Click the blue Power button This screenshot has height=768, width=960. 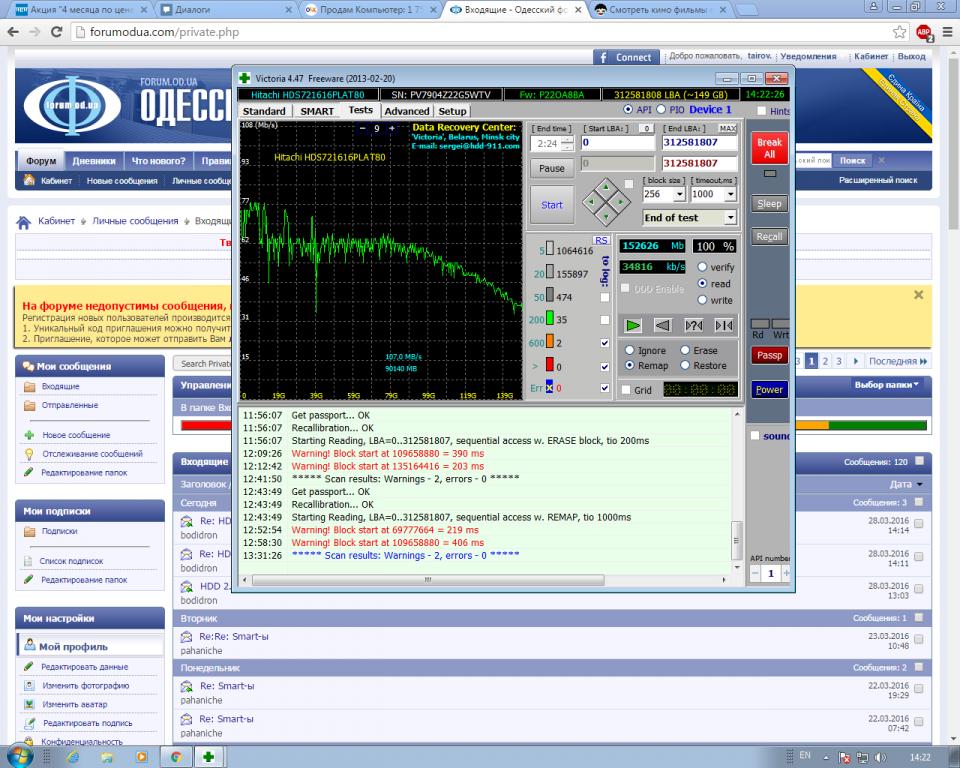[x=770, y=390]
